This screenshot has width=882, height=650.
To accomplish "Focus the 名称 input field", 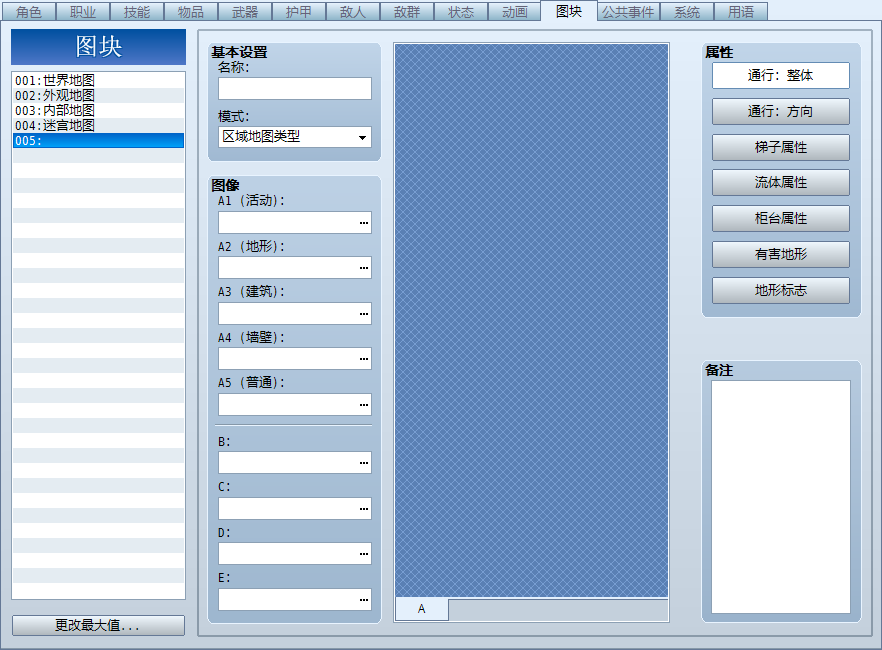I will tap(295, 89).
